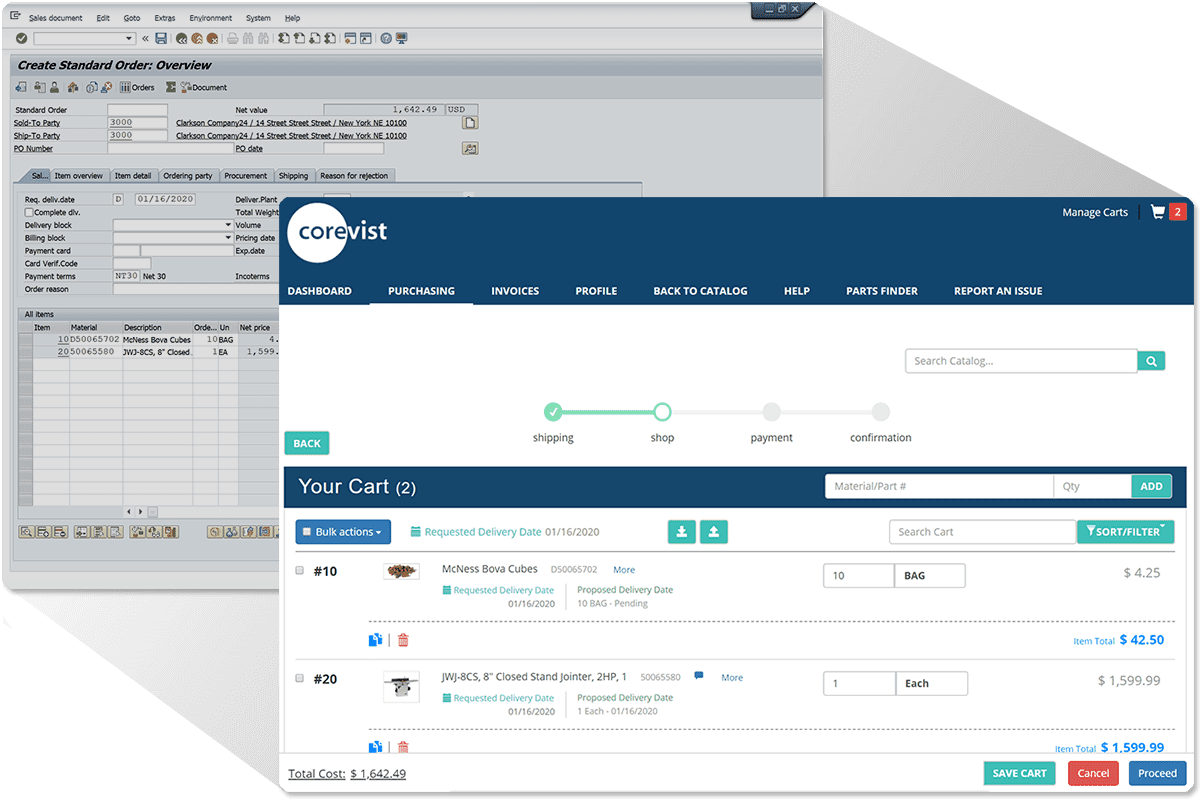Switch to the INVOICES tab

[515, 291]
